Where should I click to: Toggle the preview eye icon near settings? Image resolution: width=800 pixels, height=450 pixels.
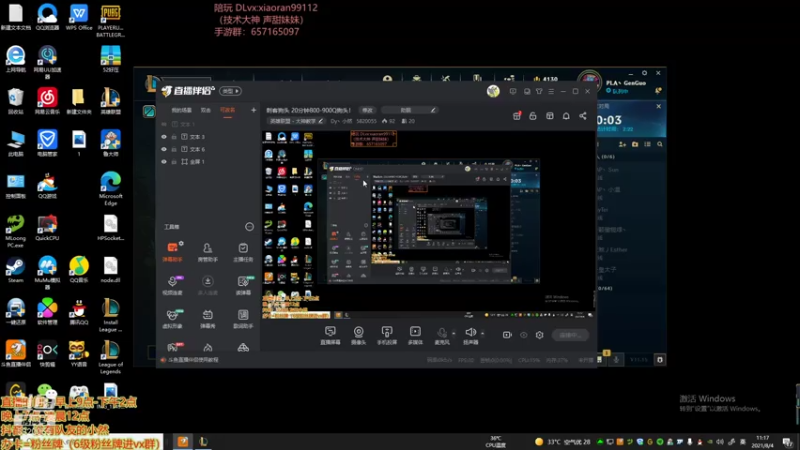(x=523, y=335)
